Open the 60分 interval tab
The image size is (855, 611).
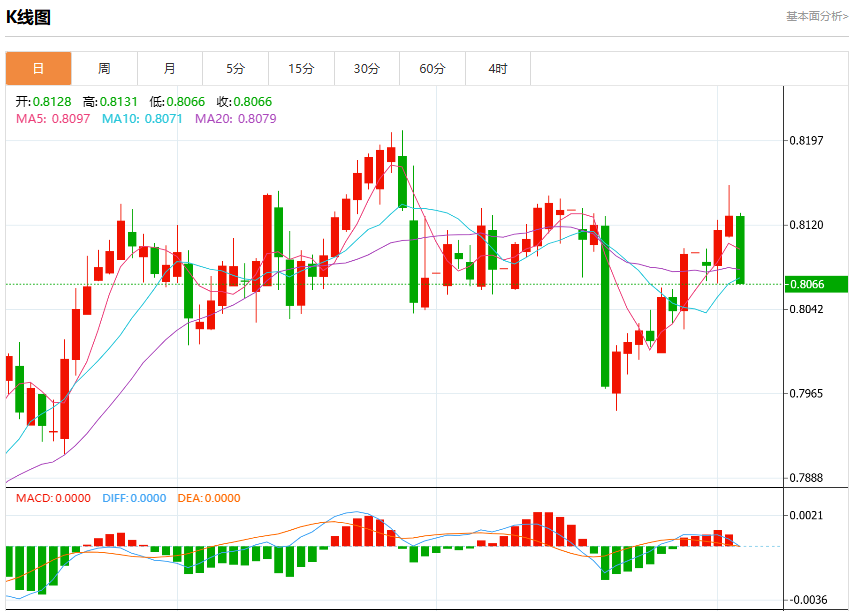pos(432,69)
